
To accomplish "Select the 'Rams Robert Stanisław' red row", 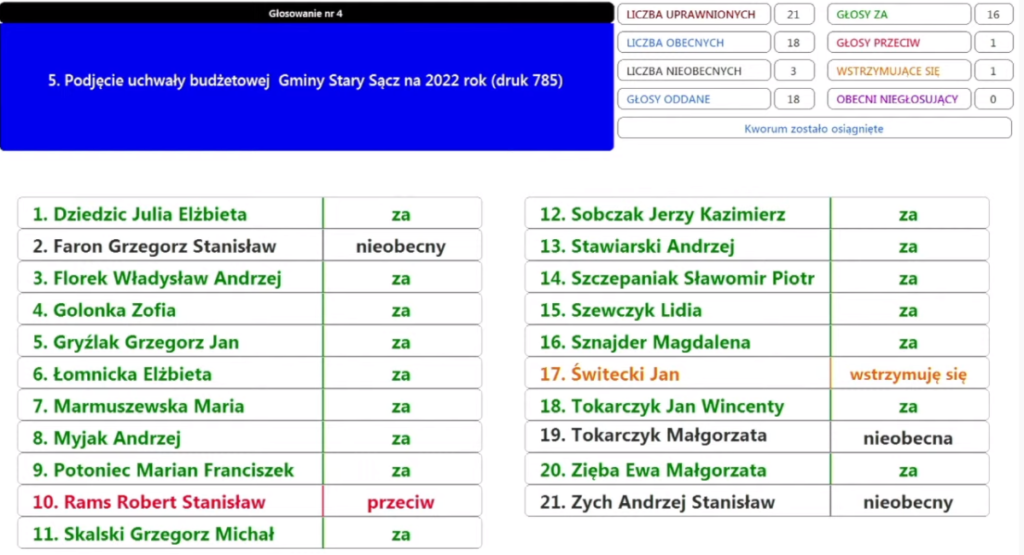I will (x=170, y=502).
